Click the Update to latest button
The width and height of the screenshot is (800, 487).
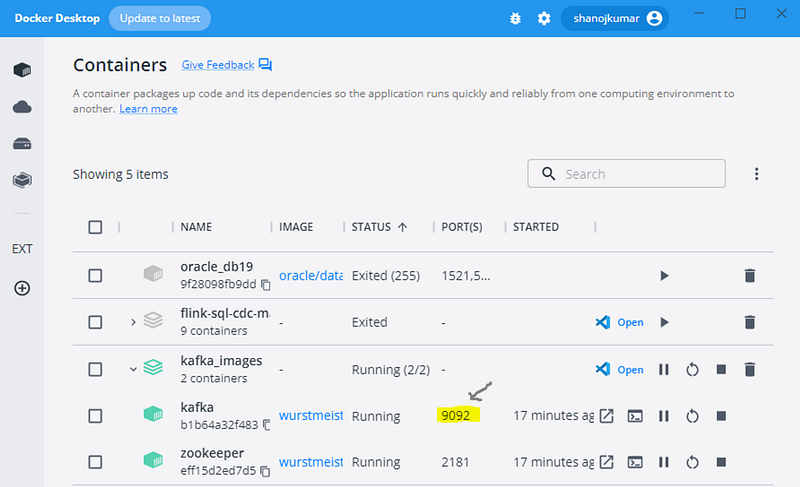[x=160, y=18]
